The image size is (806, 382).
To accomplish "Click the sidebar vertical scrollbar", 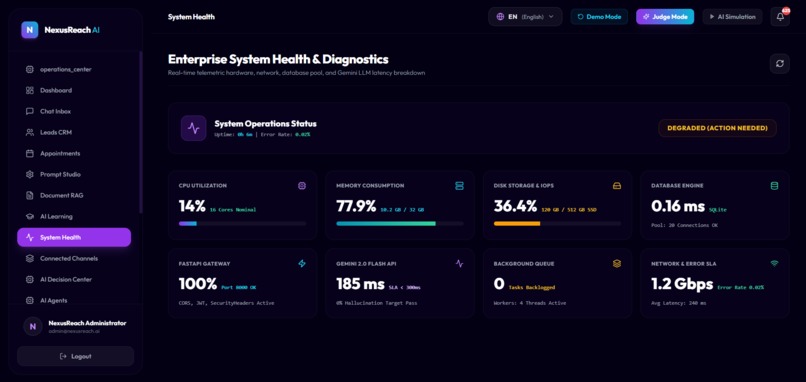I will 141,132.
